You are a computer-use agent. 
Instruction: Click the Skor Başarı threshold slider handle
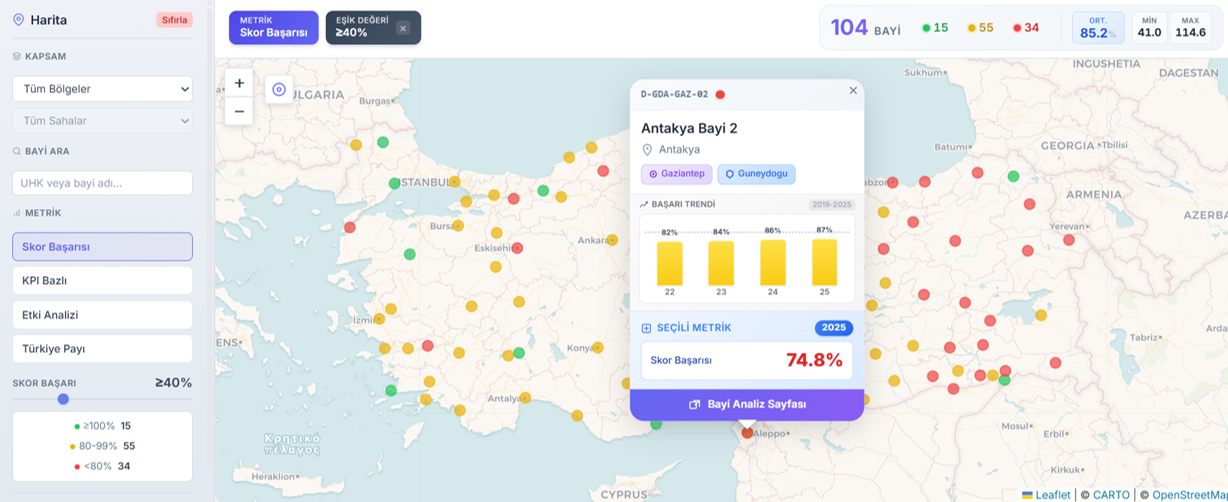(63, 399)
